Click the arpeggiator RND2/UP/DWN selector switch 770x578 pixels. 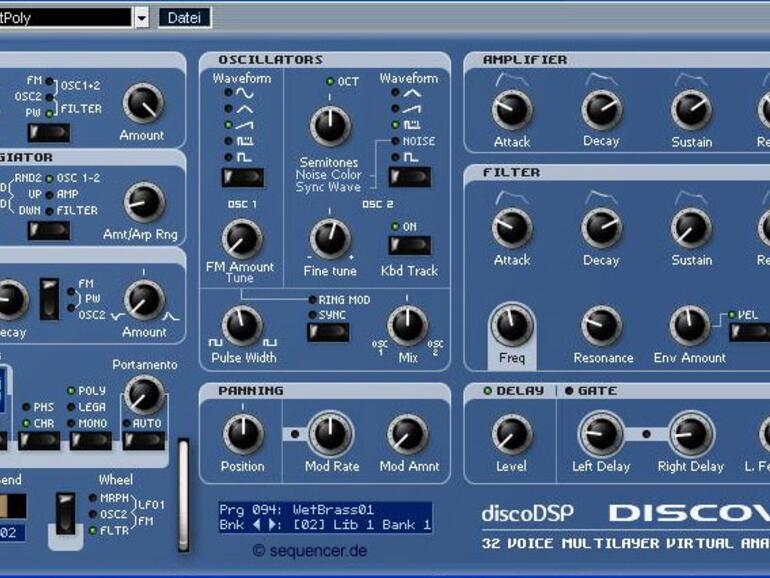[48, 231]
